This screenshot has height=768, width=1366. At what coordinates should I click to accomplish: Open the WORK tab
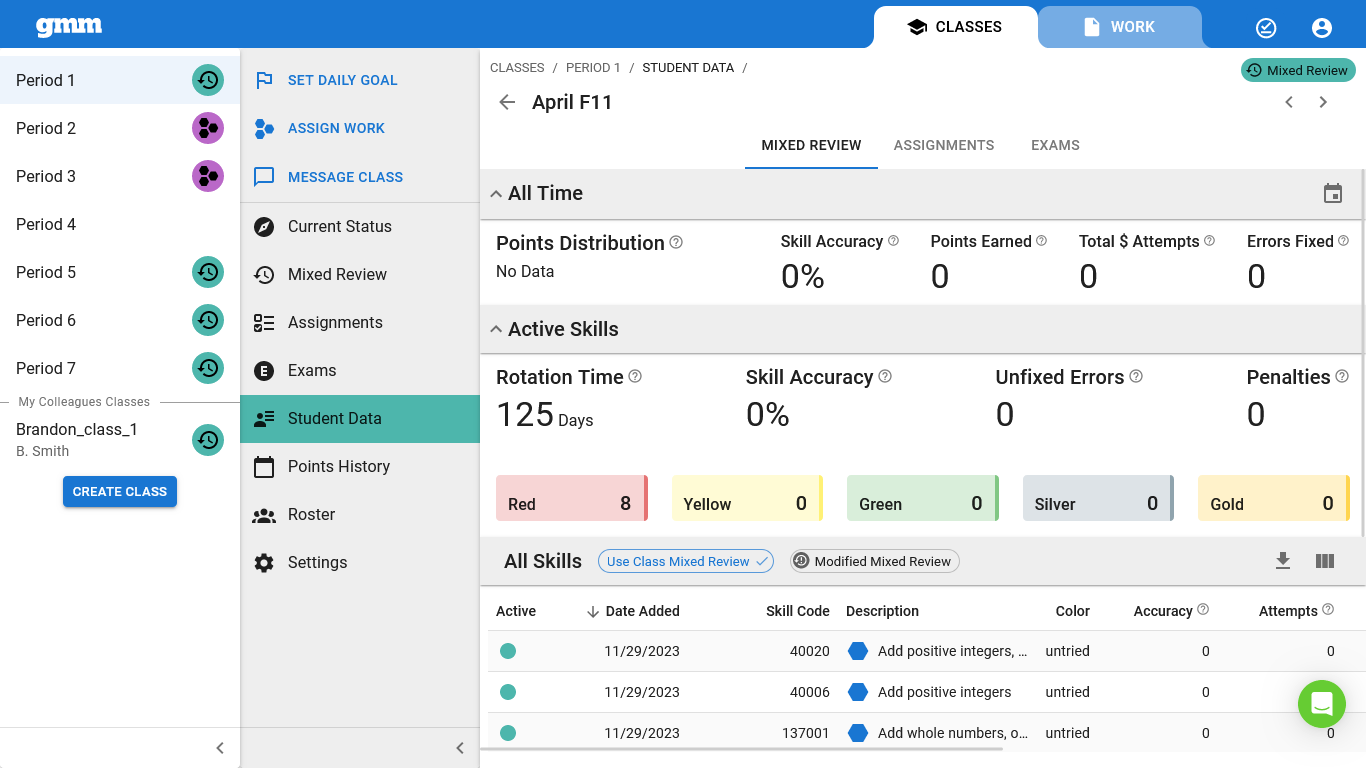1120,27
